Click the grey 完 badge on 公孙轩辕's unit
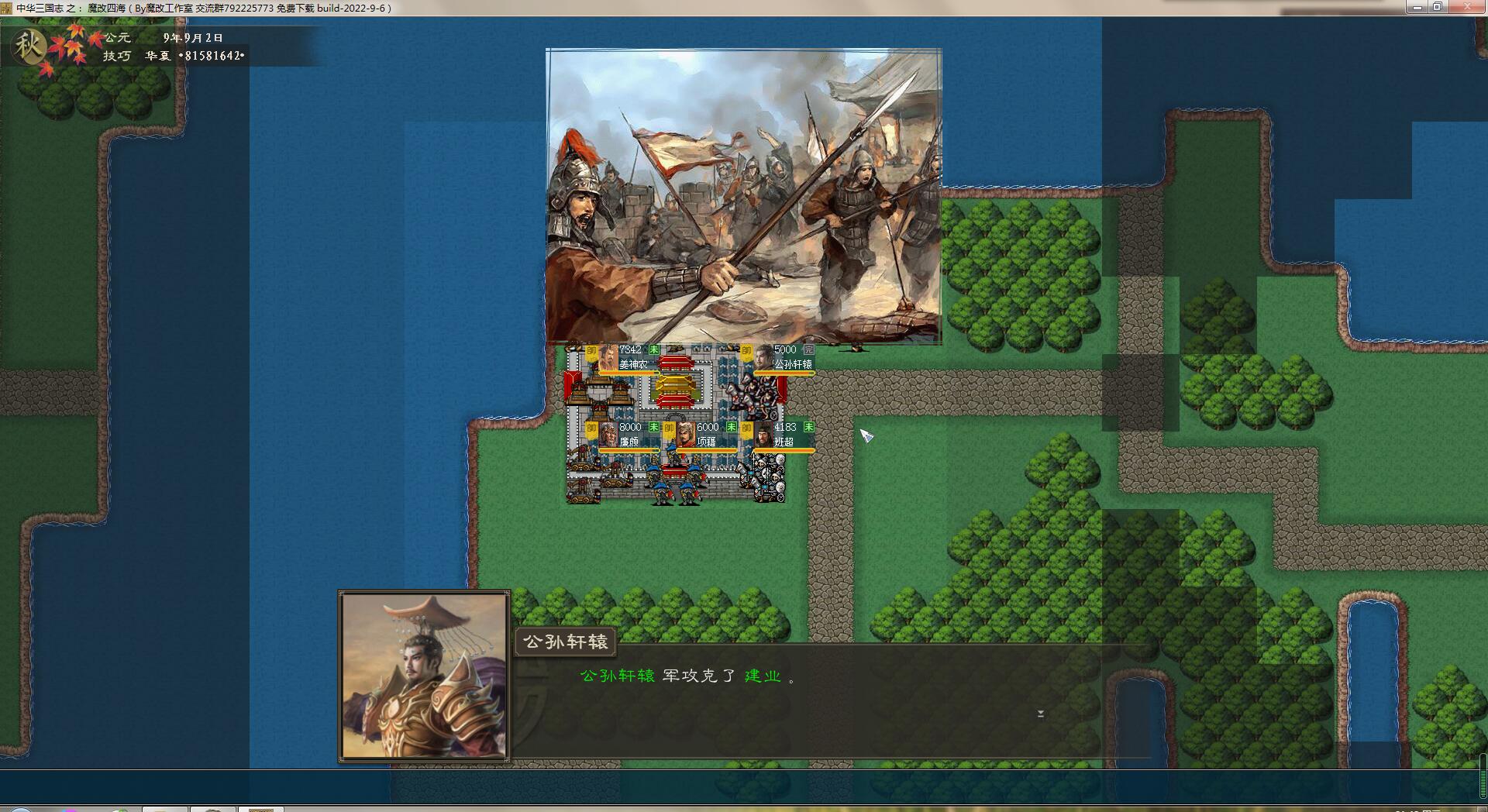The width and height of the screenshot is (1488, 812). [x=809, y=350]
